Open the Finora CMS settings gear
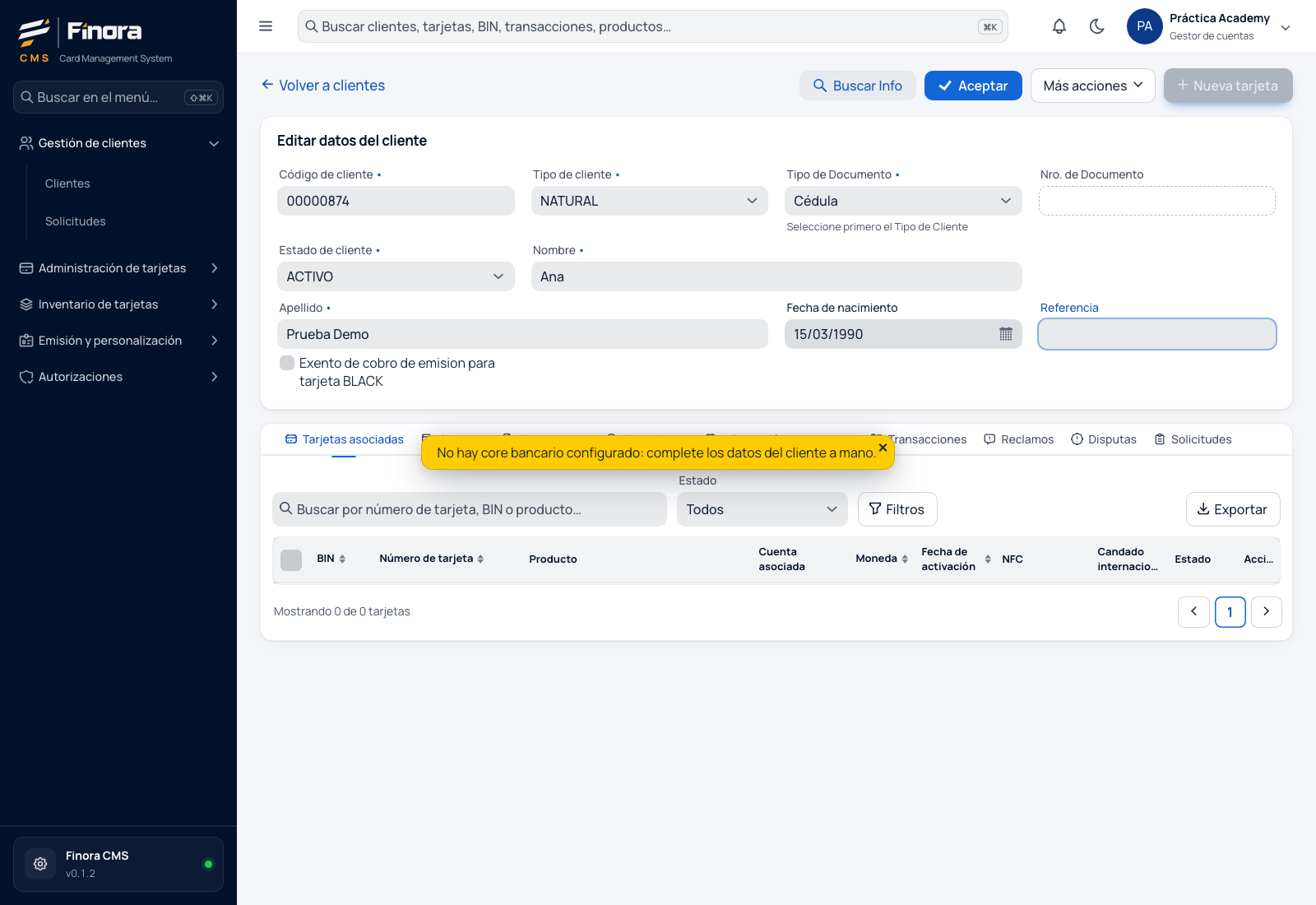Image resolution: width=1316 pixels, height=905 pixels. 40,864
